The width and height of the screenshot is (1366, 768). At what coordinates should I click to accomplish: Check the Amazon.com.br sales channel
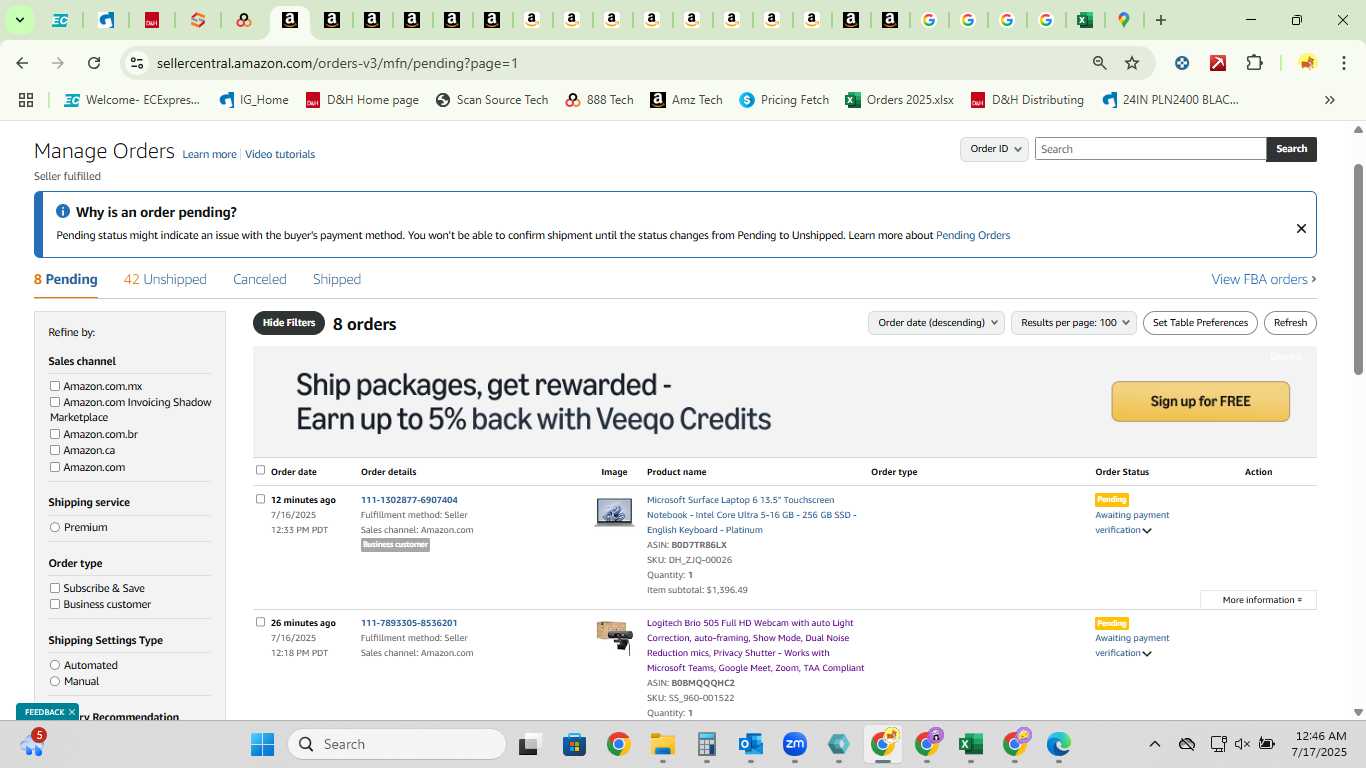coord(55,434)
